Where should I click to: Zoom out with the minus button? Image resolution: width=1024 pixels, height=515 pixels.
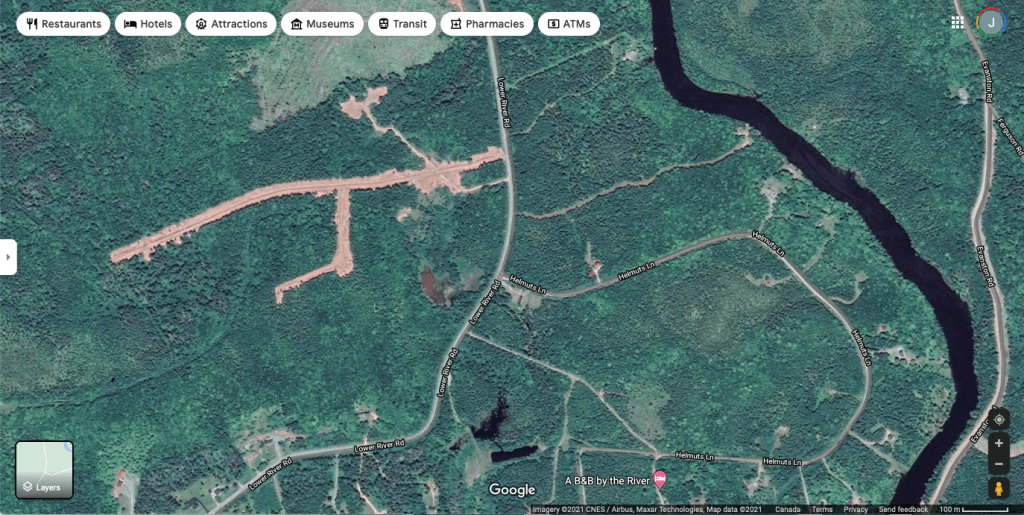[x=998, y=465]
